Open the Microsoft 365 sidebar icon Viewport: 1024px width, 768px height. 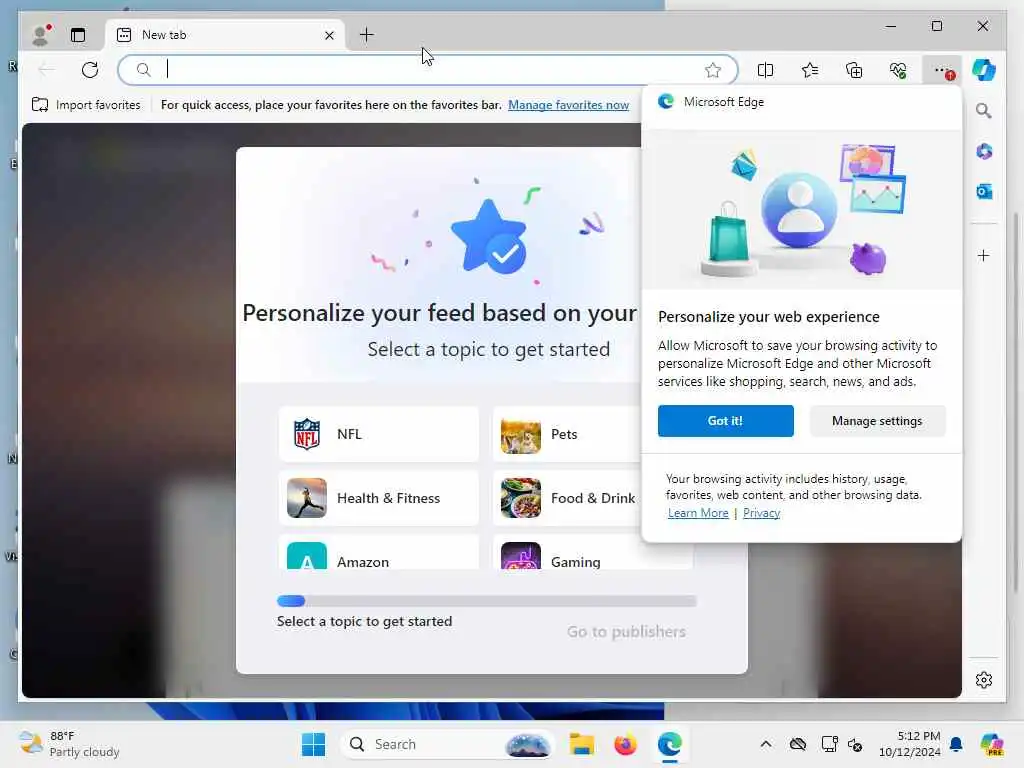pyautogui.click(x=984, y=152)
